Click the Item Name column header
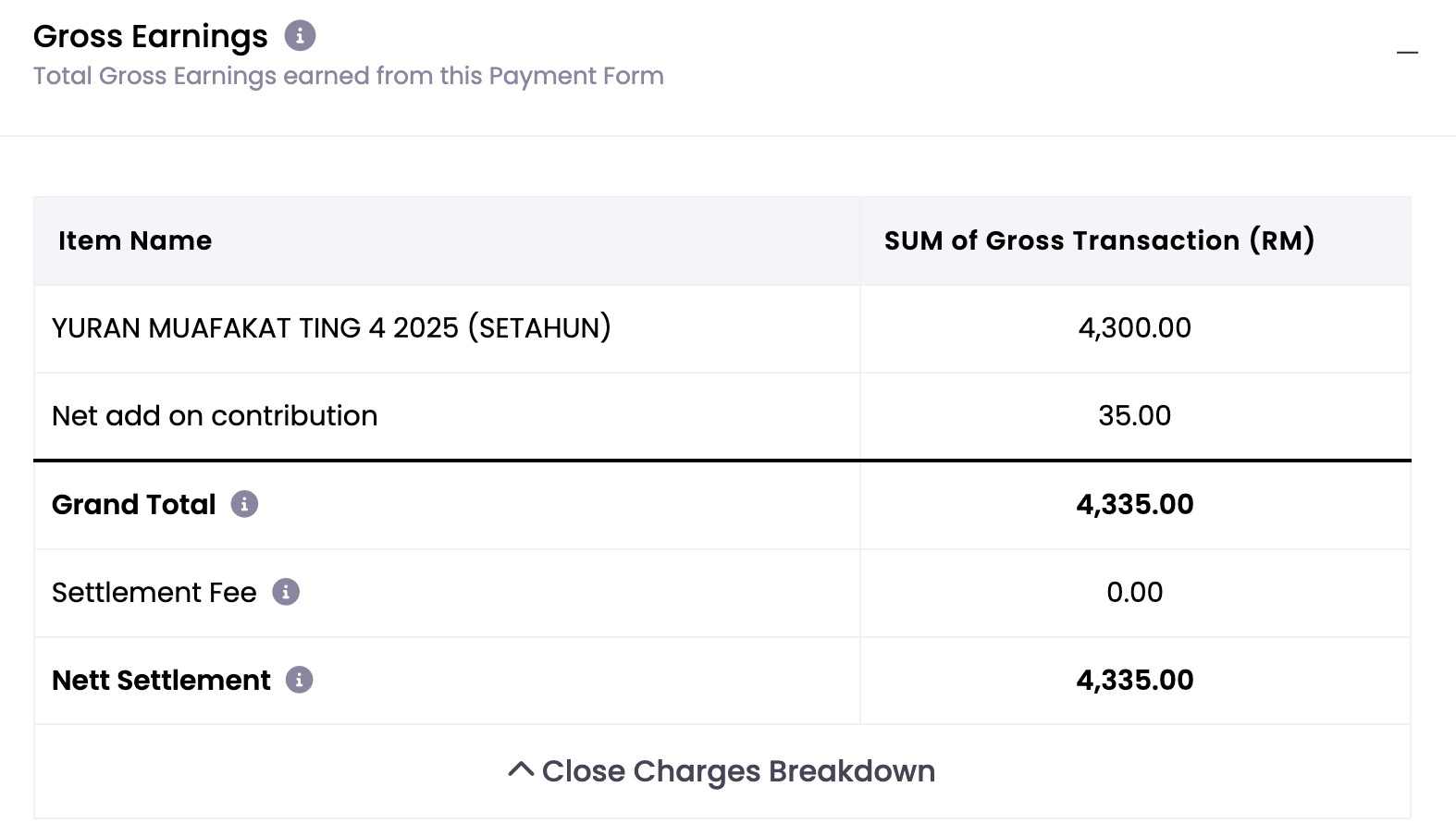The image size is (1456, 836). (135, 240)
